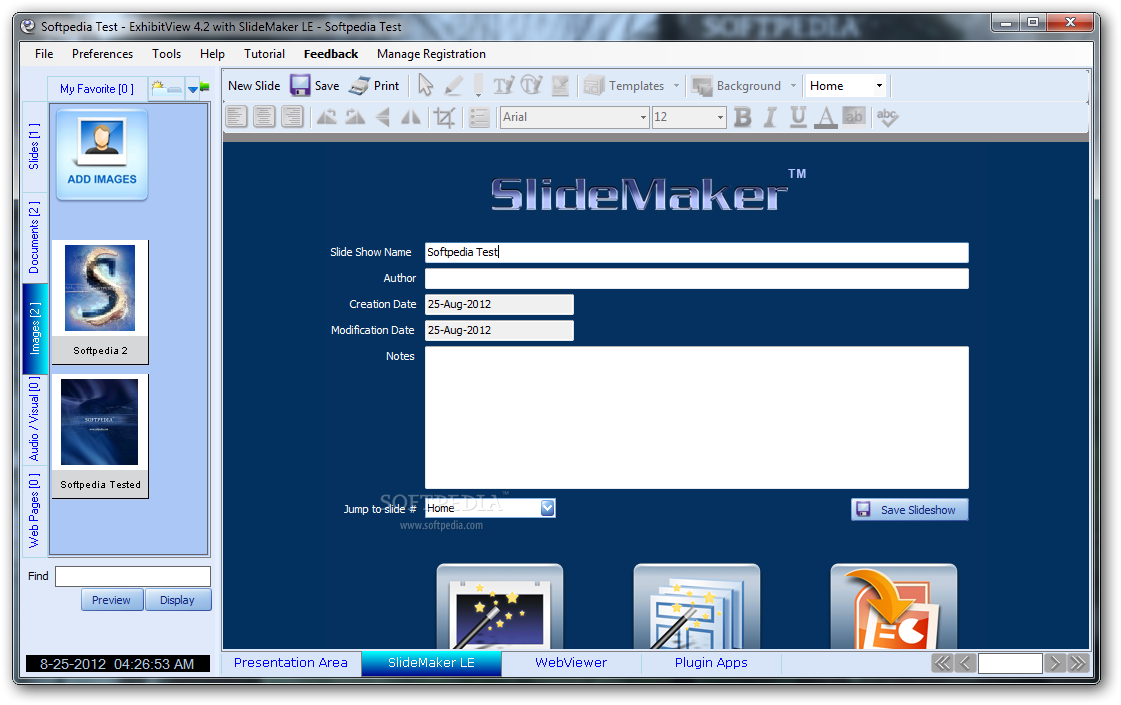Click the template wizard documents icon
This screenshot has height=705, width=1121.
tap(696, 606)
